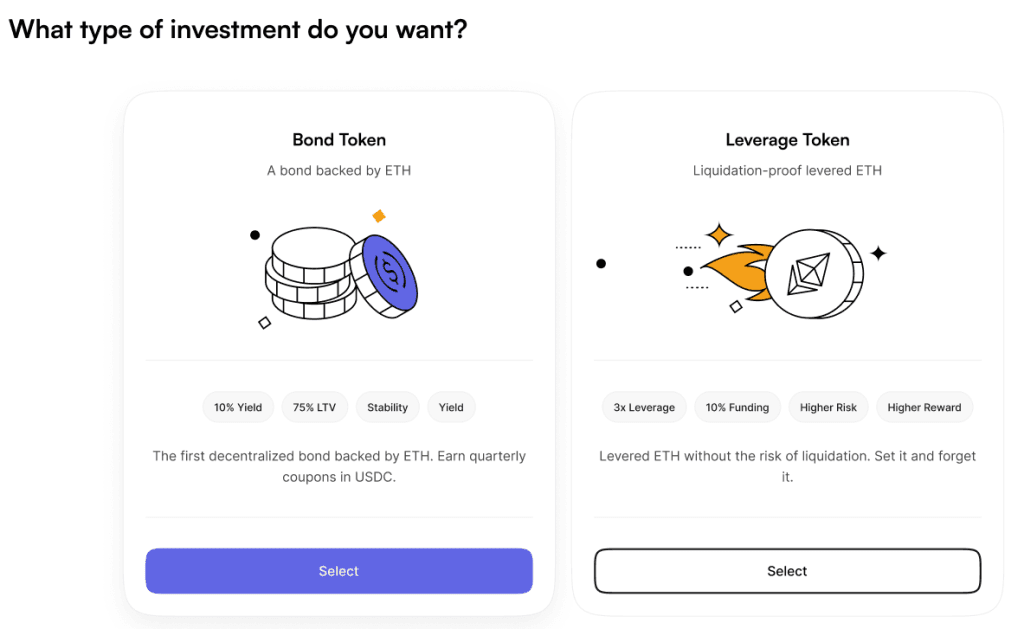
Task: Click the orange flame behind the ETH coin
Action: pos(737,272)
